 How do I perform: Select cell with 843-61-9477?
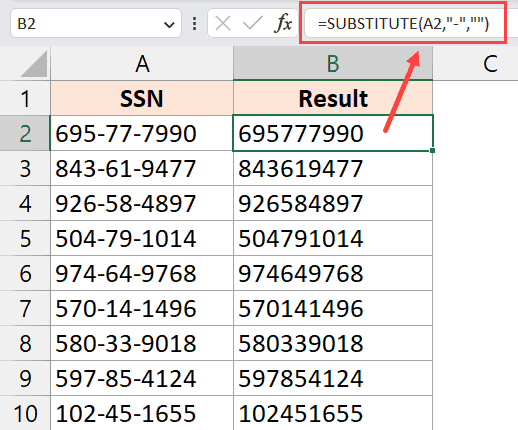[x=142, y=168]
